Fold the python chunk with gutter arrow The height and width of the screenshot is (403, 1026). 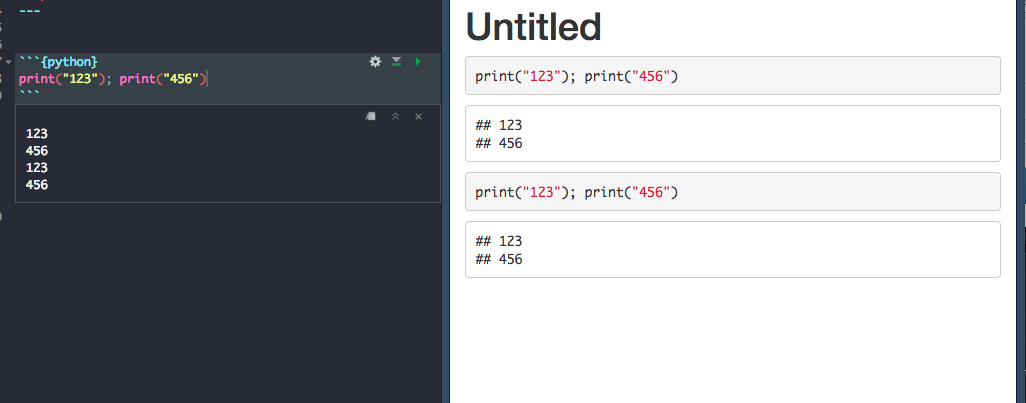click(8, 61)
